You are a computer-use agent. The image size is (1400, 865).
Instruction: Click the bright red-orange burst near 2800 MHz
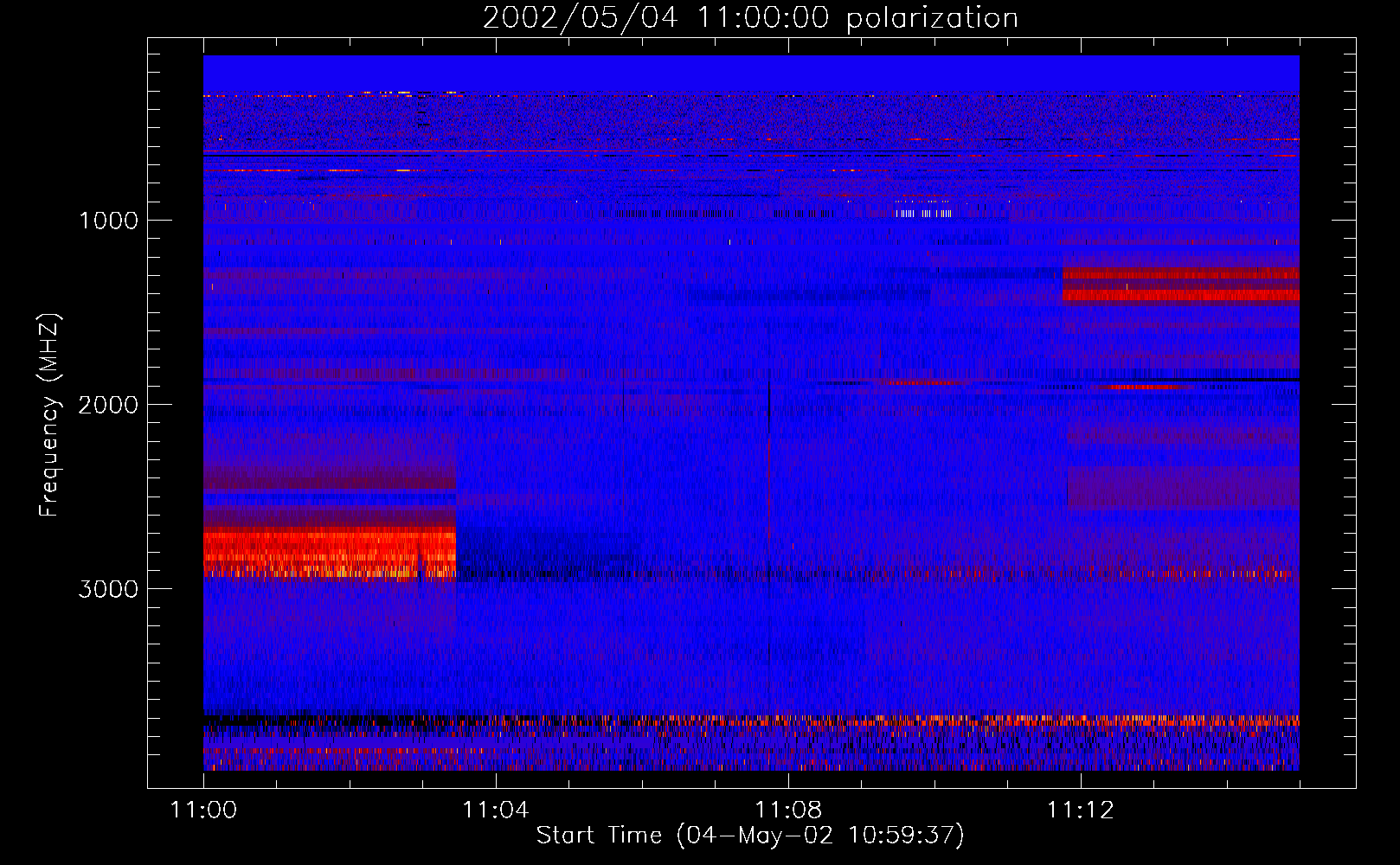330,553
